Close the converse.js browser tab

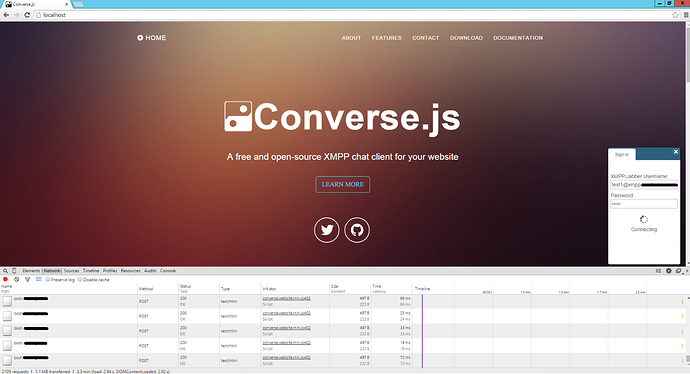pyautogui.click(x=66, y=4)
